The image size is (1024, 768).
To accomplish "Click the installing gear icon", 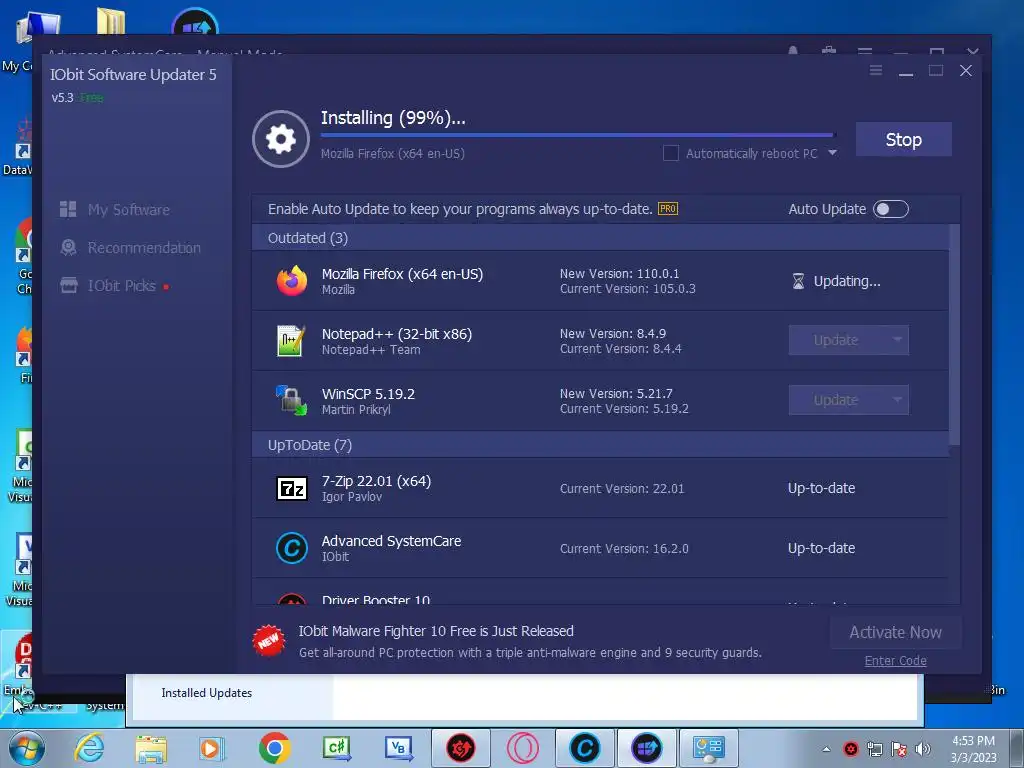I will (281, 139).
